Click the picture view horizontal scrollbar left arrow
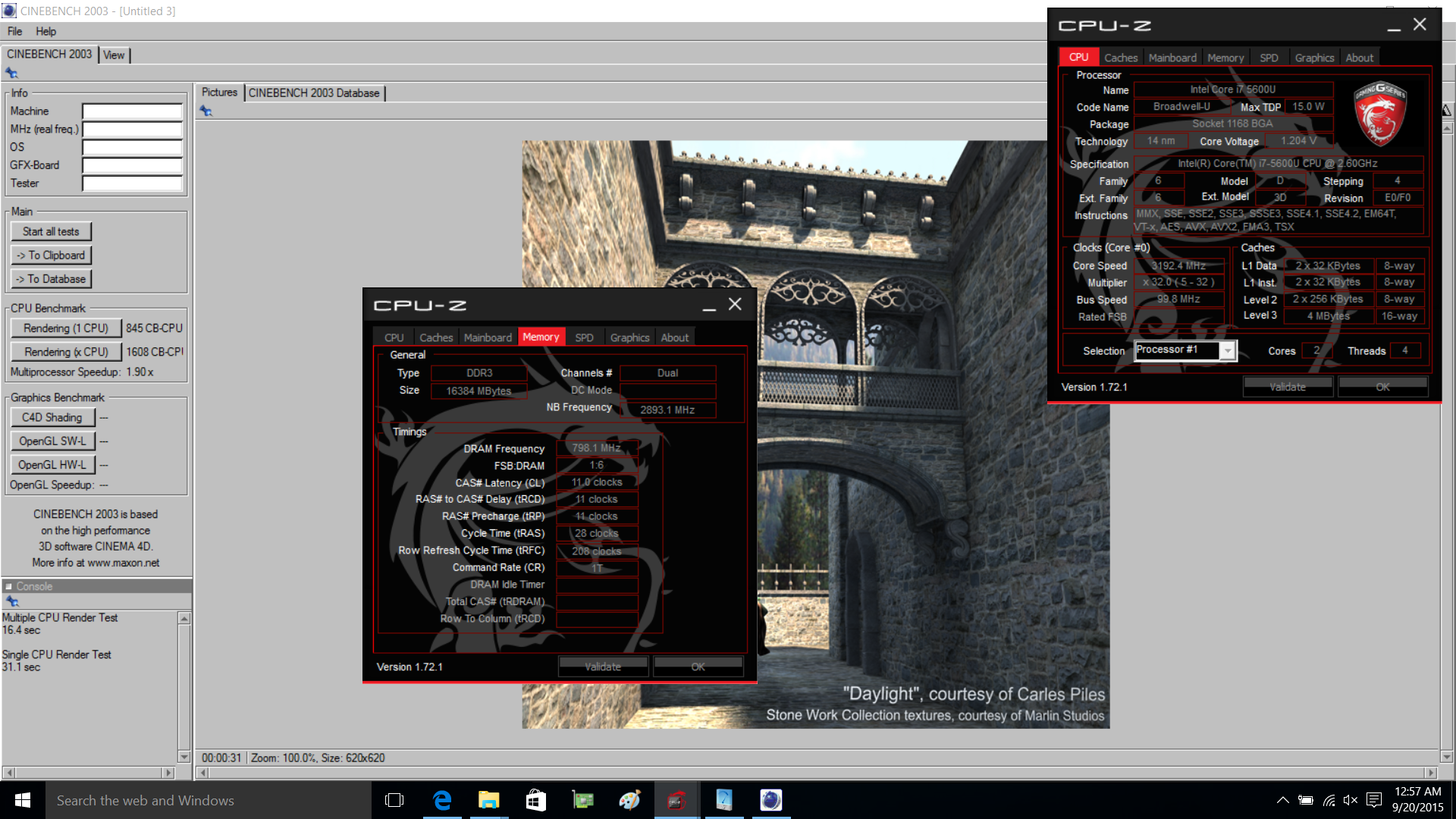 click(x=202, y=773)
